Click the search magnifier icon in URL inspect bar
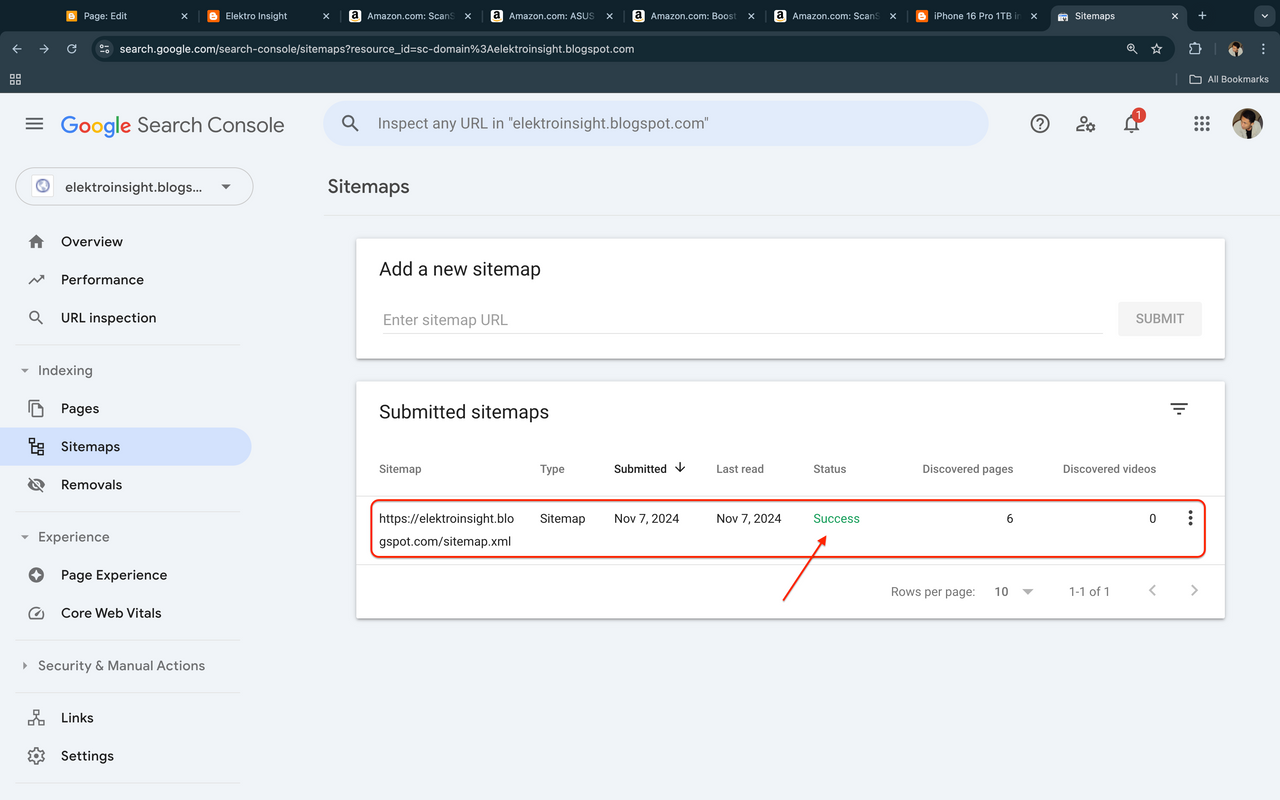 pyautogui.click(x=350, y=123)
